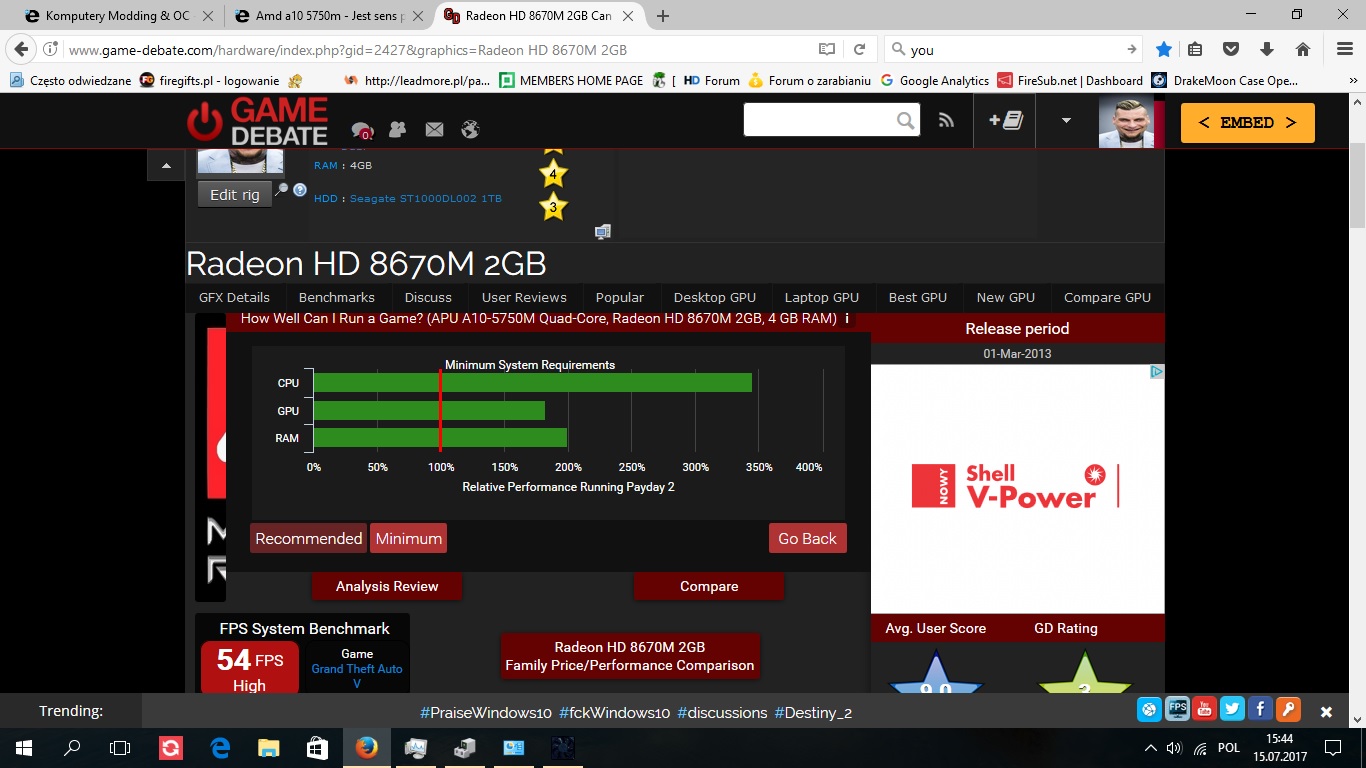Open the Popular tab
Viewport: 1366px width, 768px height.
coord(620,297)
